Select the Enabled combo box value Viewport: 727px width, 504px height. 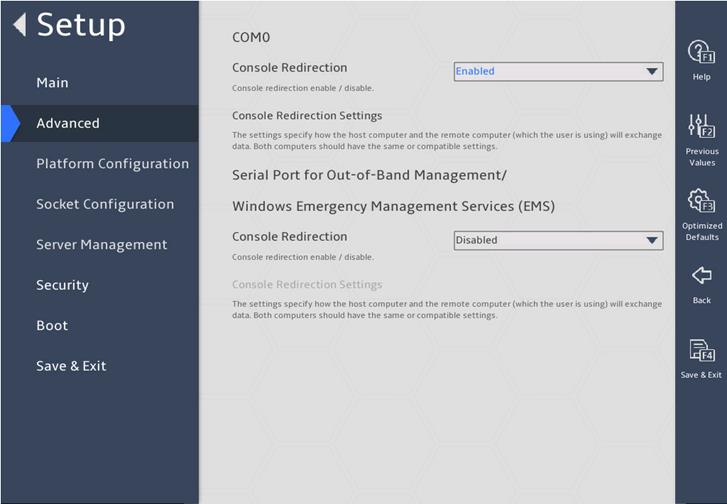click(x=558, y=71)
